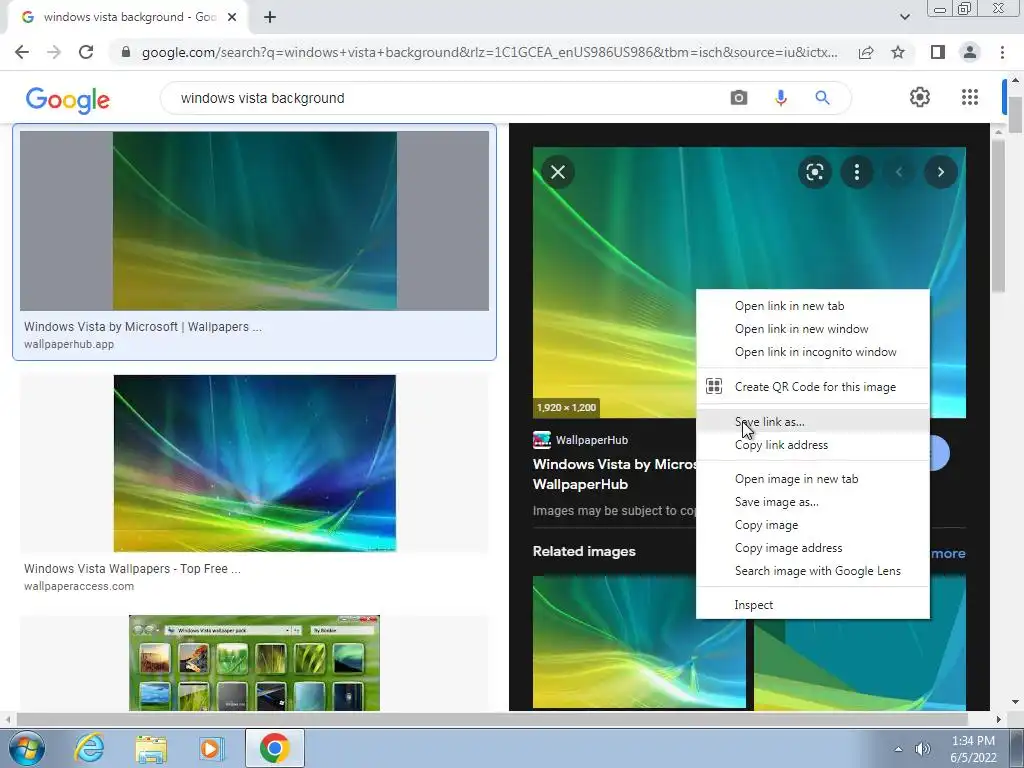1024x768 pixels.
Task: Open Windows Vista by Microsoft | Wallpapers link
Action: [x=143, y=327]
